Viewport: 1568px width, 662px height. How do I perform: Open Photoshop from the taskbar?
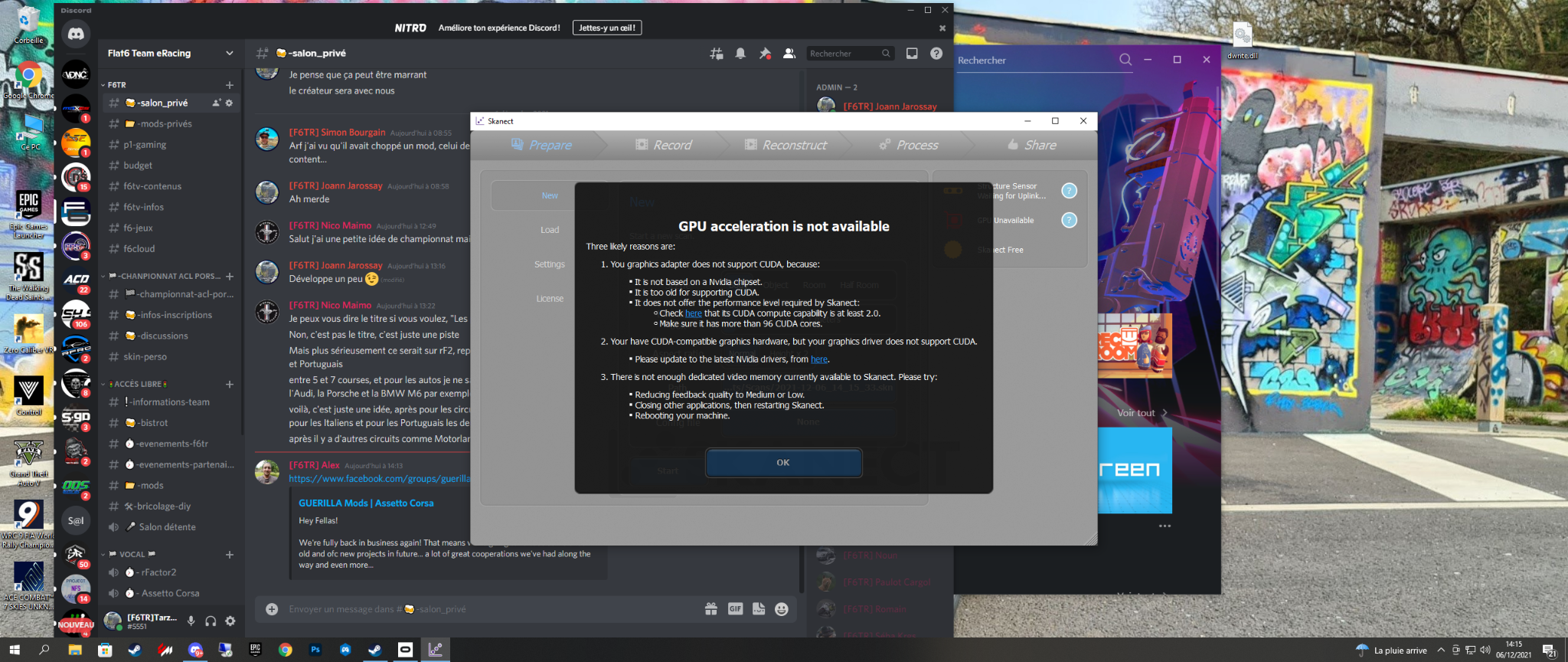point(315,650)
